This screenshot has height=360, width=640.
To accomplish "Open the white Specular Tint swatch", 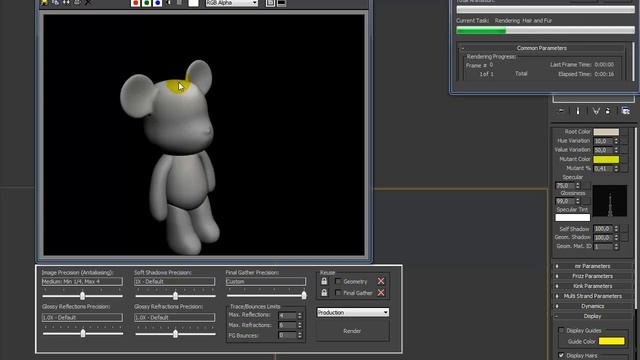I will click(573, 218).
